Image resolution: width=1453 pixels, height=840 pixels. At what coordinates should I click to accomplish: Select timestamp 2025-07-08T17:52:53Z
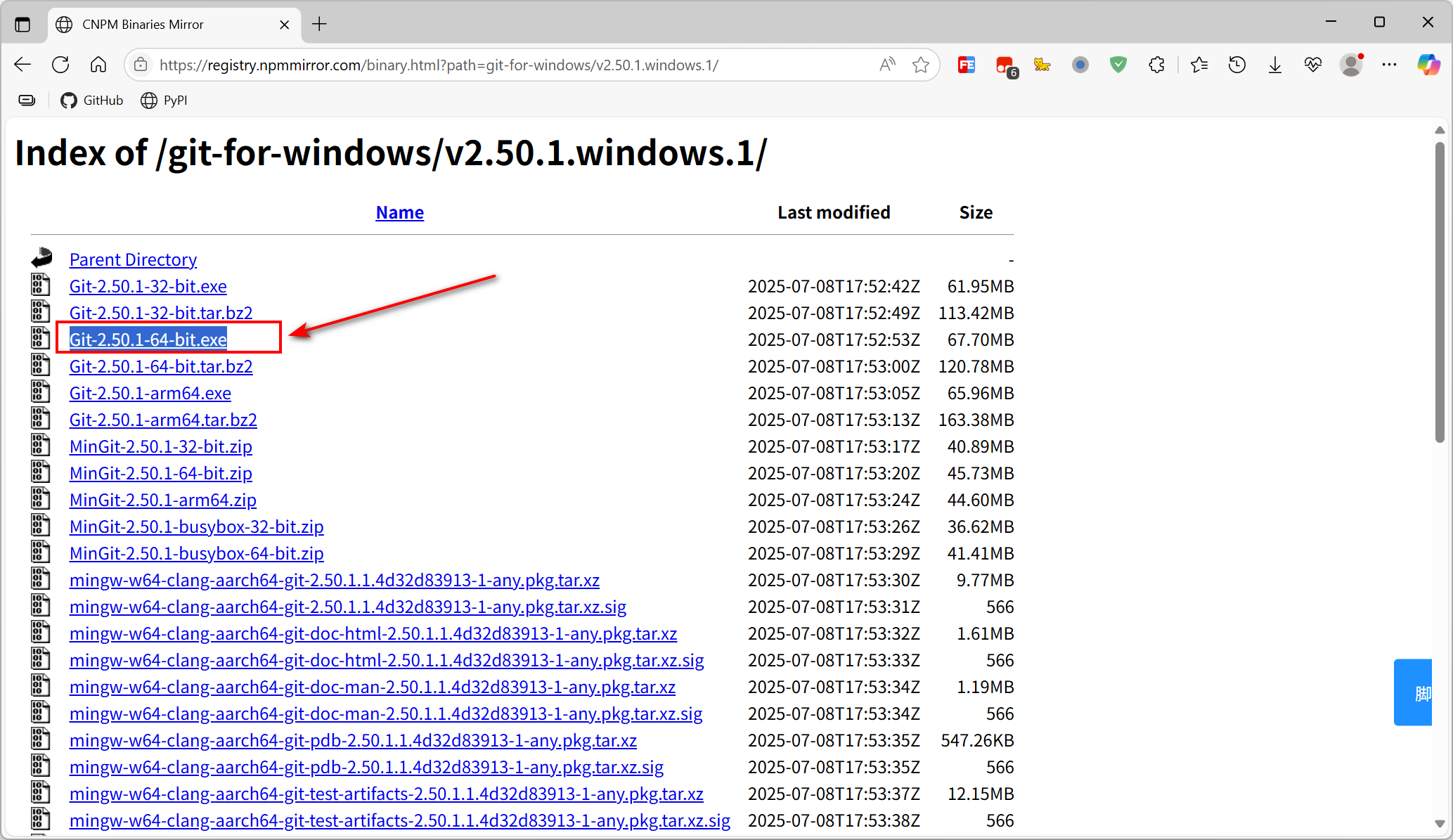click(834, 340)
